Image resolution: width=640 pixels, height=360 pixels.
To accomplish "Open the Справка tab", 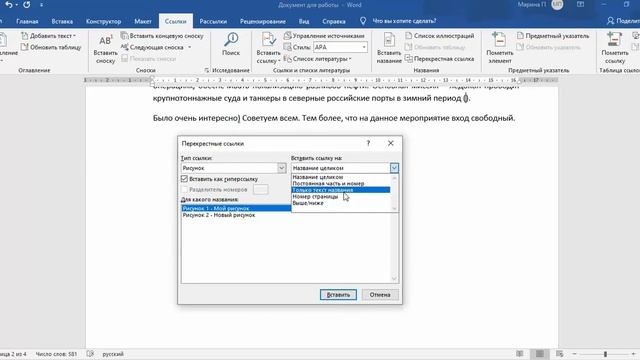I will [x=333, y=21].
